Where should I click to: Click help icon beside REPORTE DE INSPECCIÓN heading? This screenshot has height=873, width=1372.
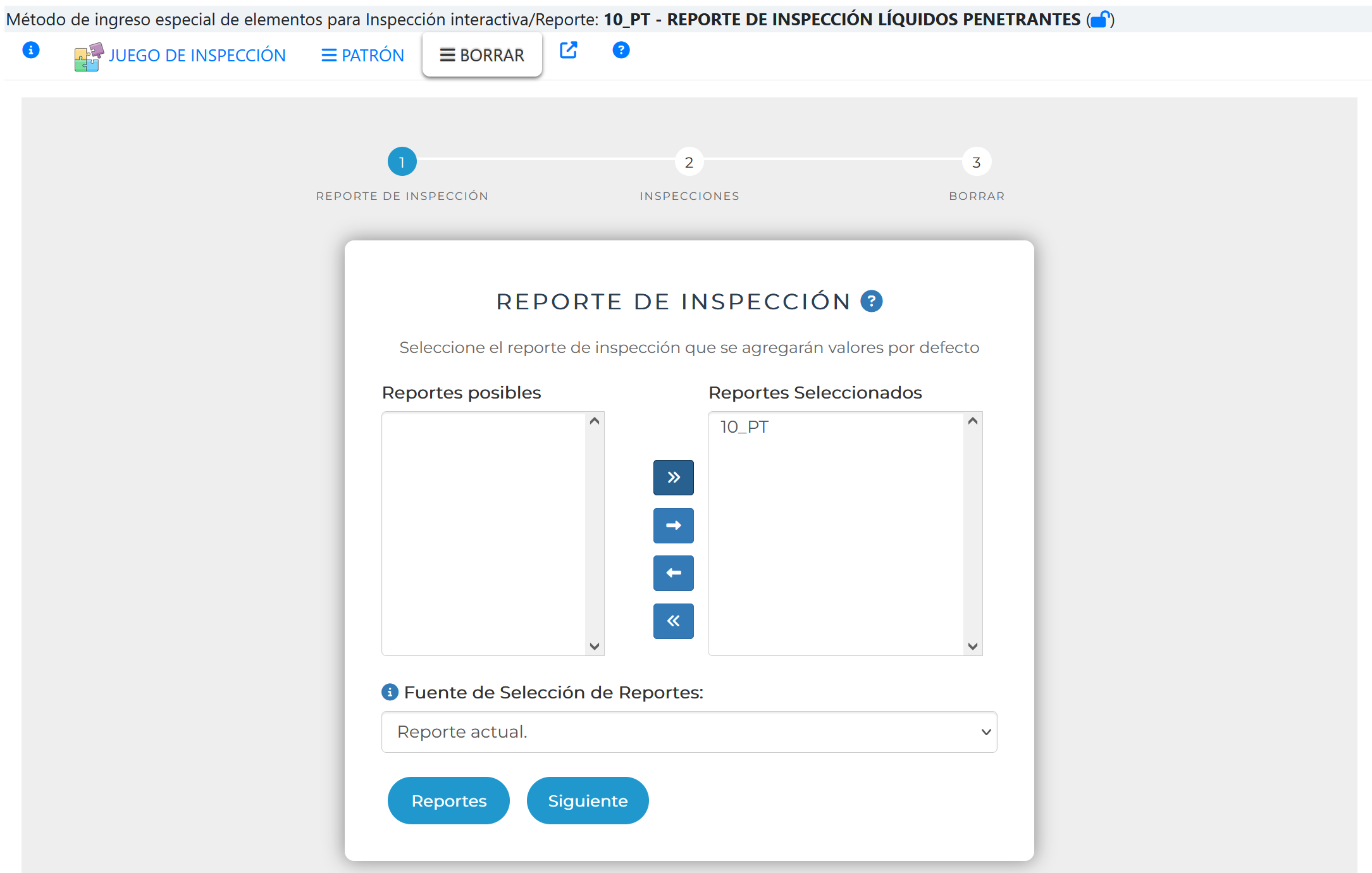click(x=871, y=301)
